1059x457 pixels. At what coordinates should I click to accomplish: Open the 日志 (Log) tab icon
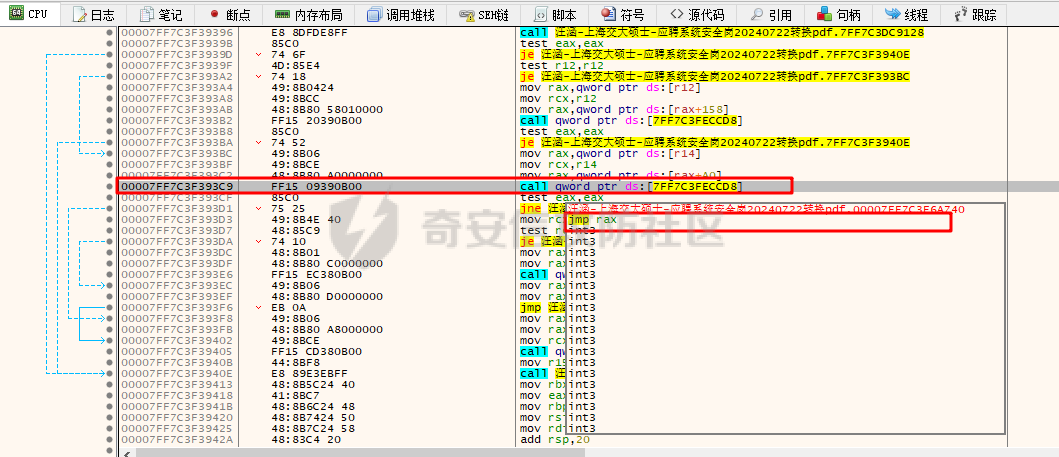pyautogui.click(x=79, y=15)
